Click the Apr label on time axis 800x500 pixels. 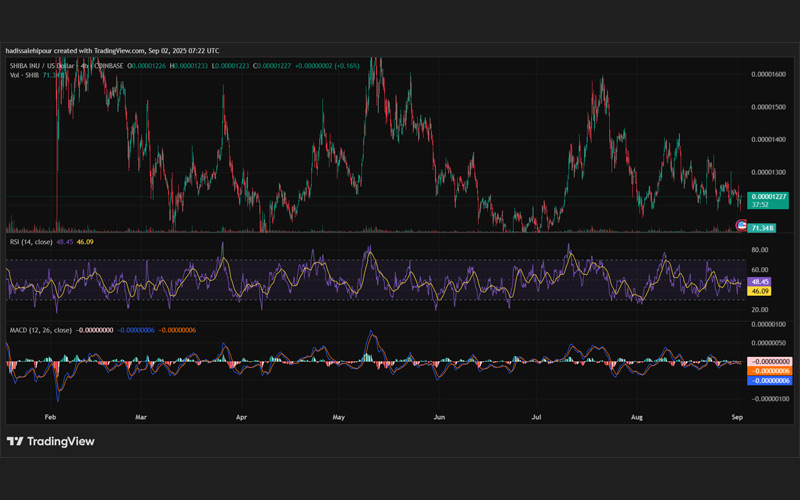[241, 417]
